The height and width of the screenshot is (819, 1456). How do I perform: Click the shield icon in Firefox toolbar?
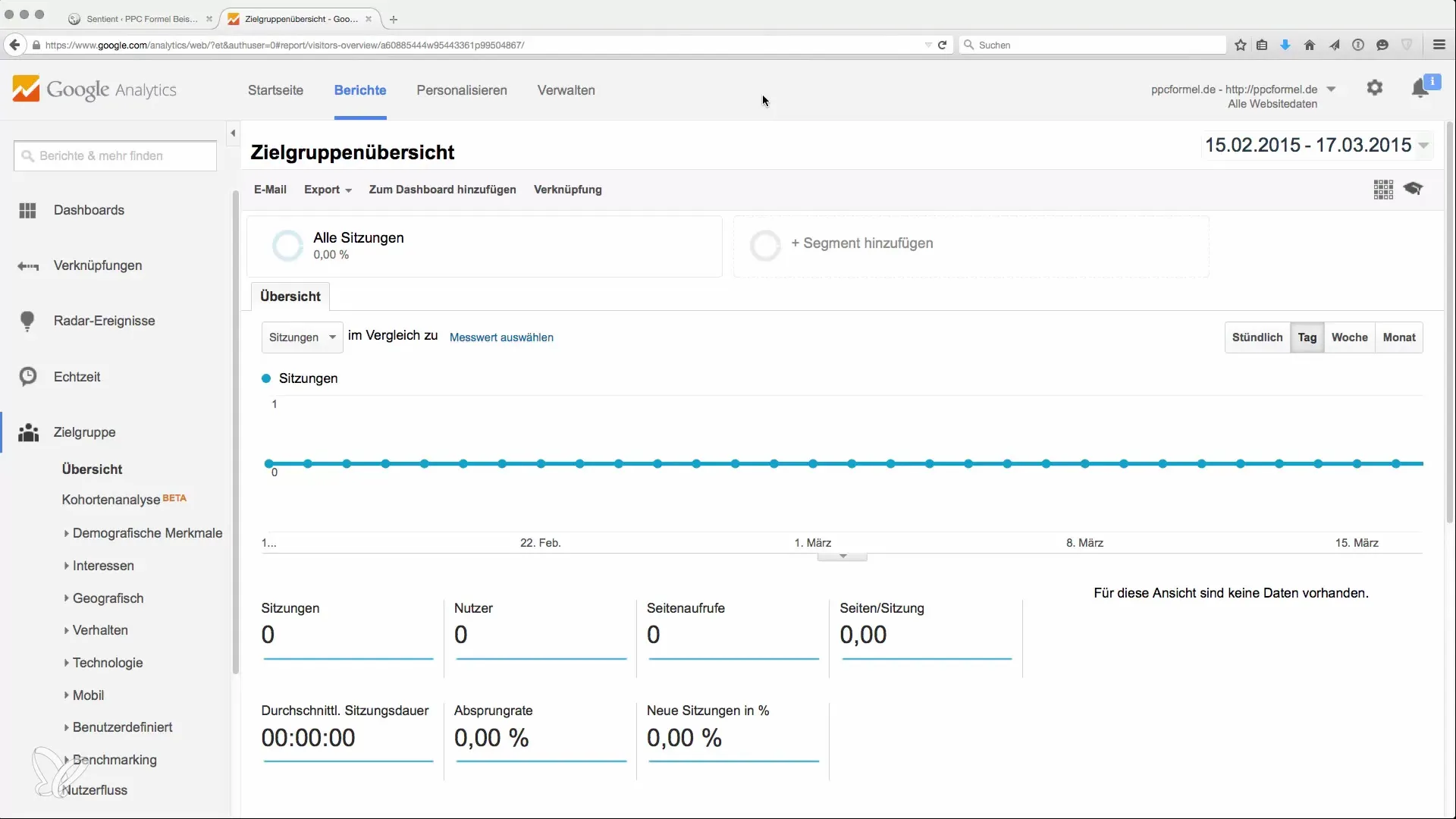[x=1407, y=45]
